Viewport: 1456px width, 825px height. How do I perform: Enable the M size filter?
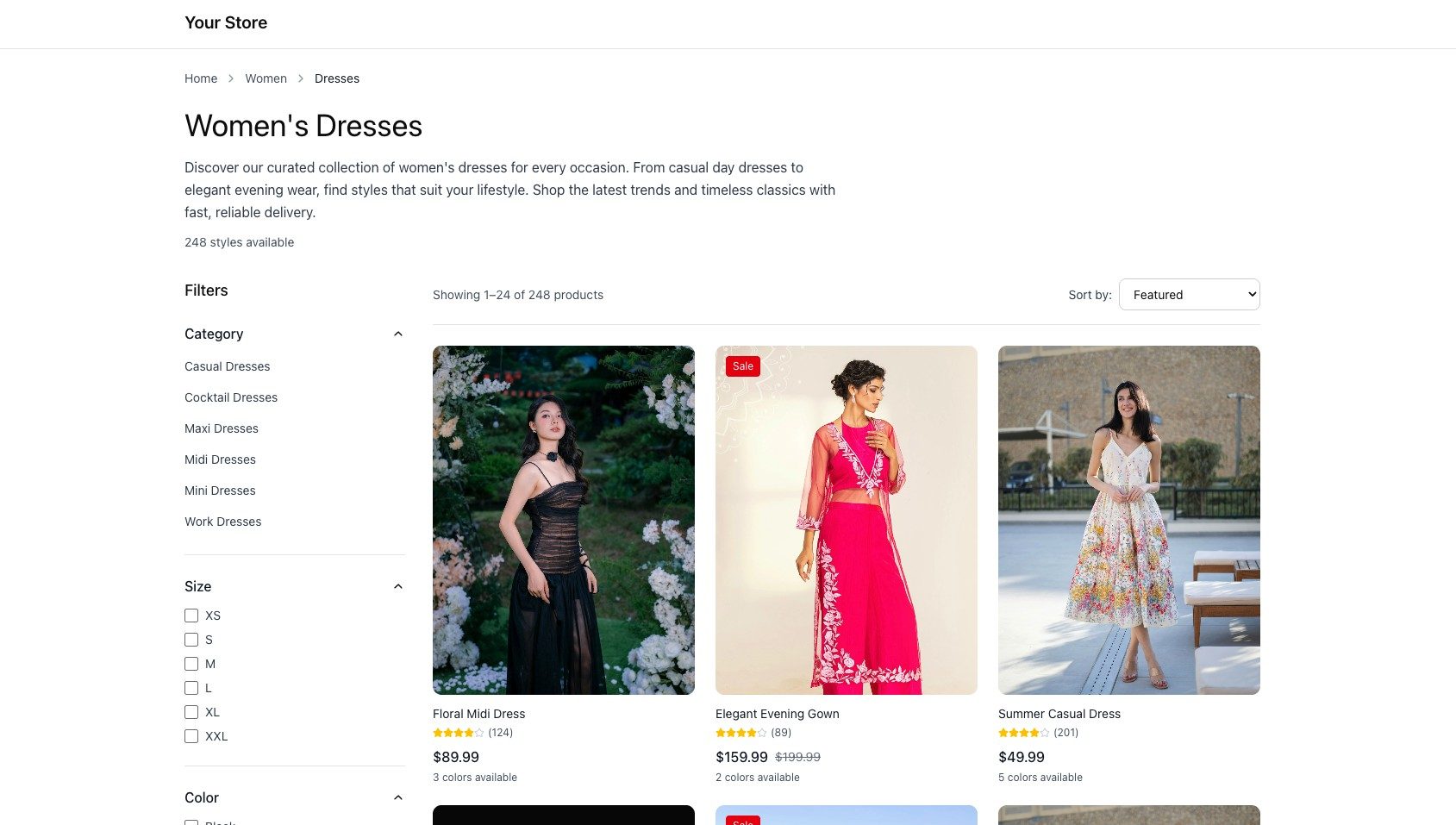click(191, 664)
